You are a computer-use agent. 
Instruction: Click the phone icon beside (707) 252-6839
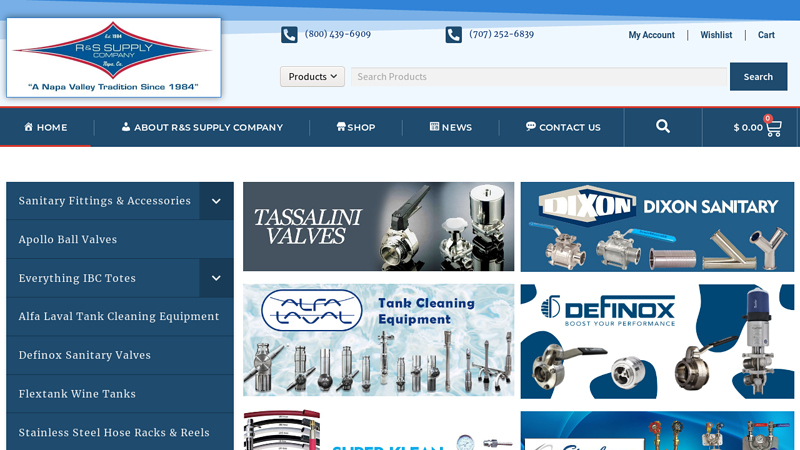tap(454, 35)
